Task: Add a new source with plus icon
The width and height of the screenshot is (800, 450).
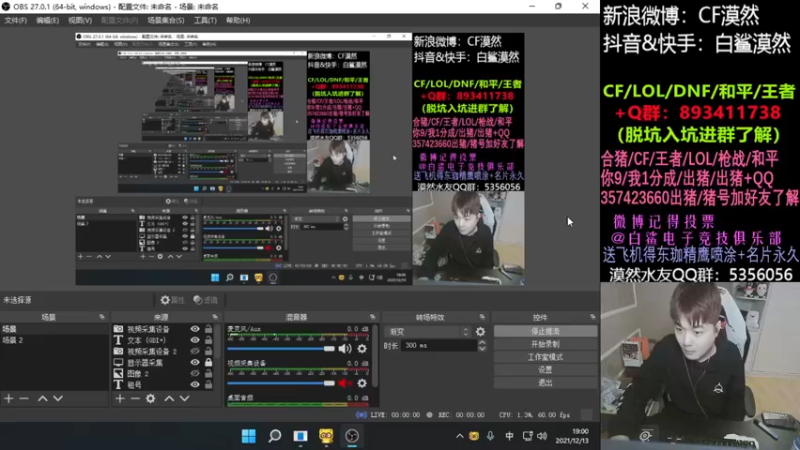Action: (x=120, y=398)
